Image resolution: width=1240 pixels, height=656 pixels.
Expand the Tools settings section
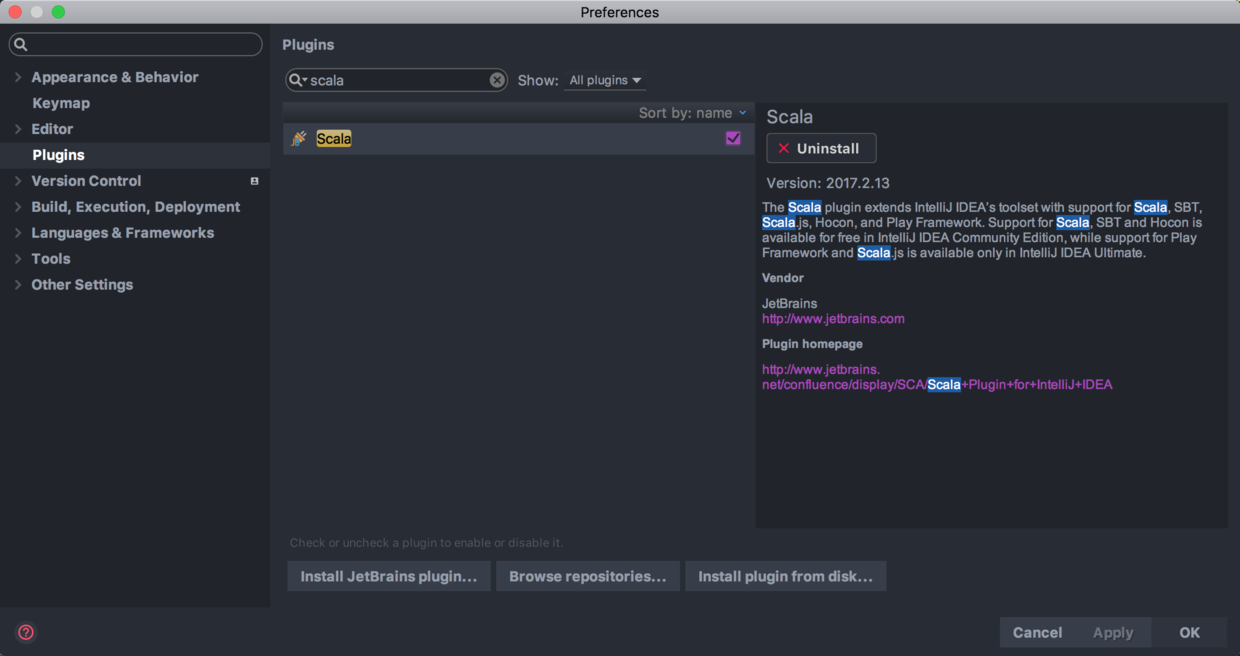pos(18,259)
